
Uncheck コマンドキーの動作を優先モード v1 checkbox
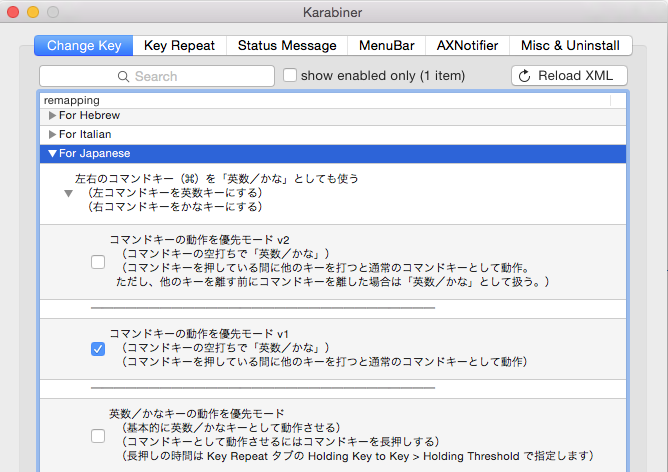(x=98, y=349)
